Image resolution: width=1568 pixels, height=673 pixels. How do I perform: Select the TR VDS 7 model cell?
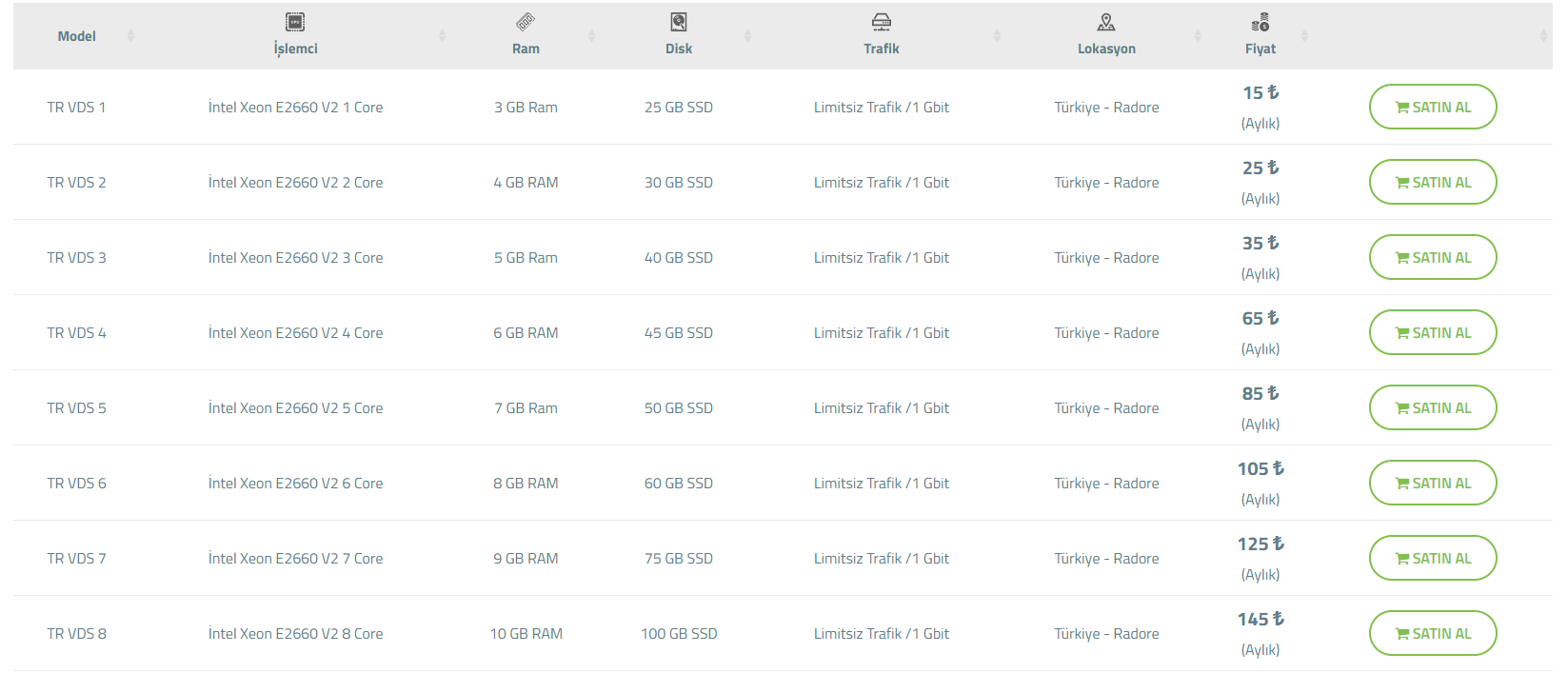[x=76, y=559]
